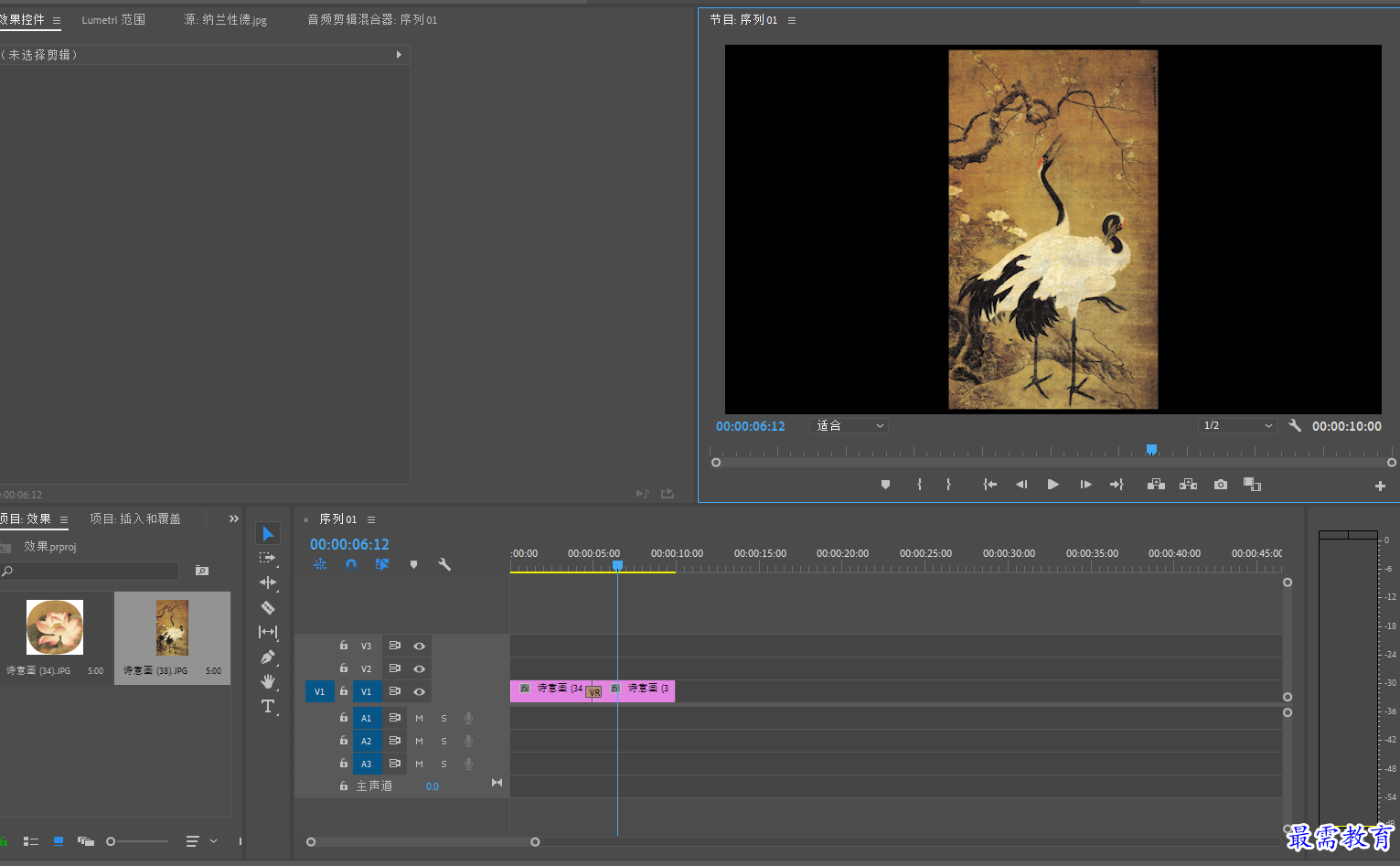Viewport: 1400px width, 866px height.
Task: Open playback resolution dropdown 1/2
Action: (1237, 425)
